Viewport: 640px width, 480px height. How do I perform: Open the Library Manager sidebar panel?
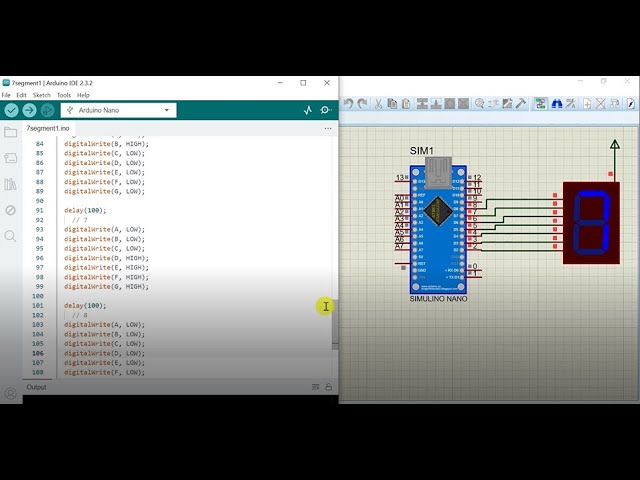[x=10, y=184]
